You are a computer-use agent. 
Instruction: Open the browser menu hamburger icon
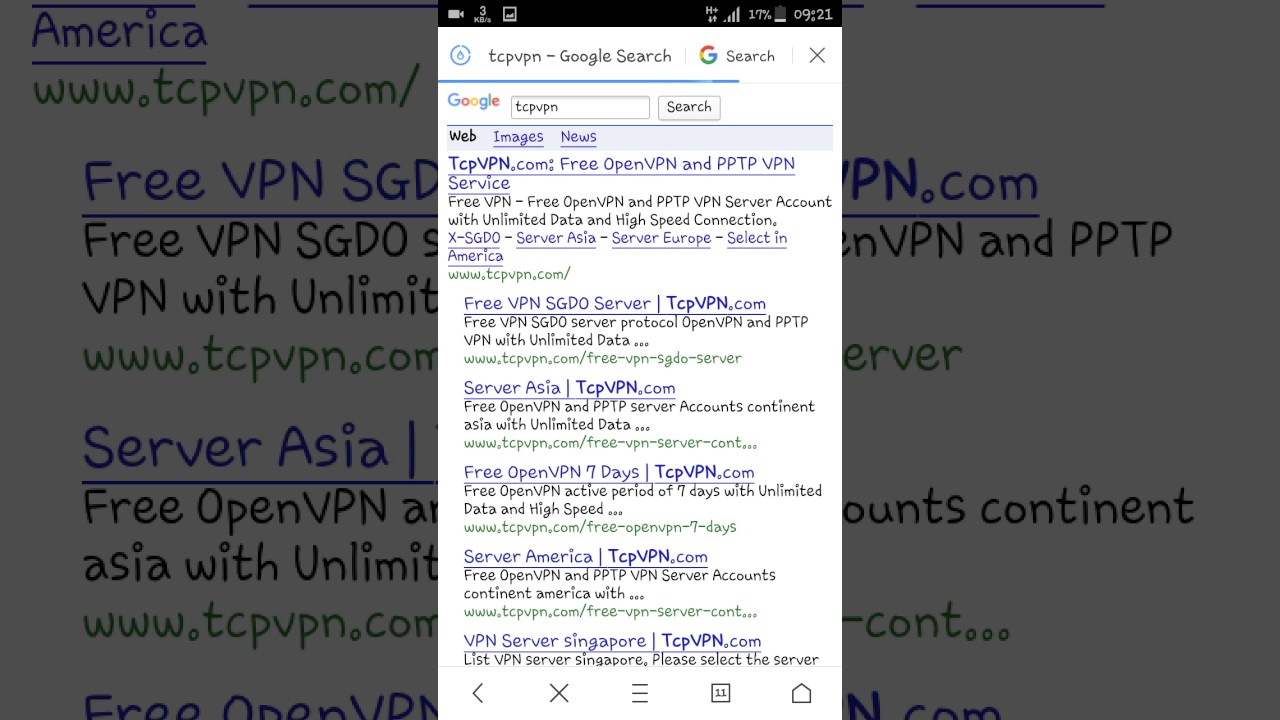(x=640, y=693)
